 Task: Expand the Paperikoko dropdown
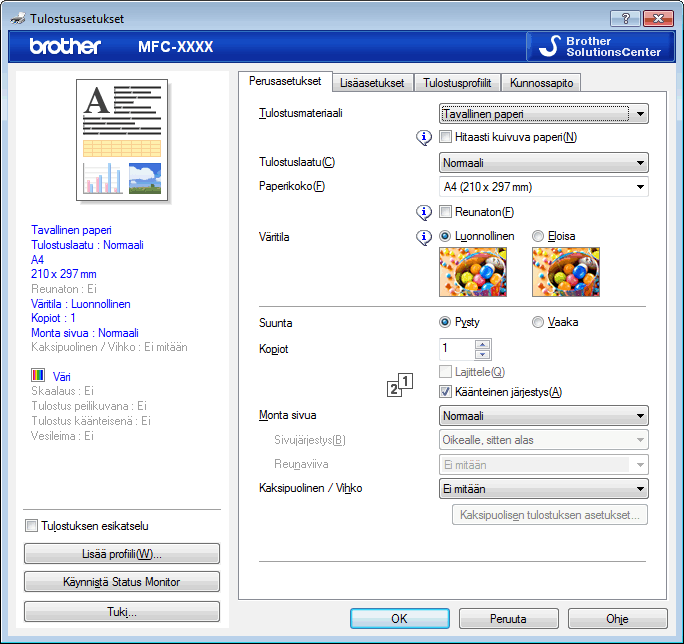(x=544, y=187)
